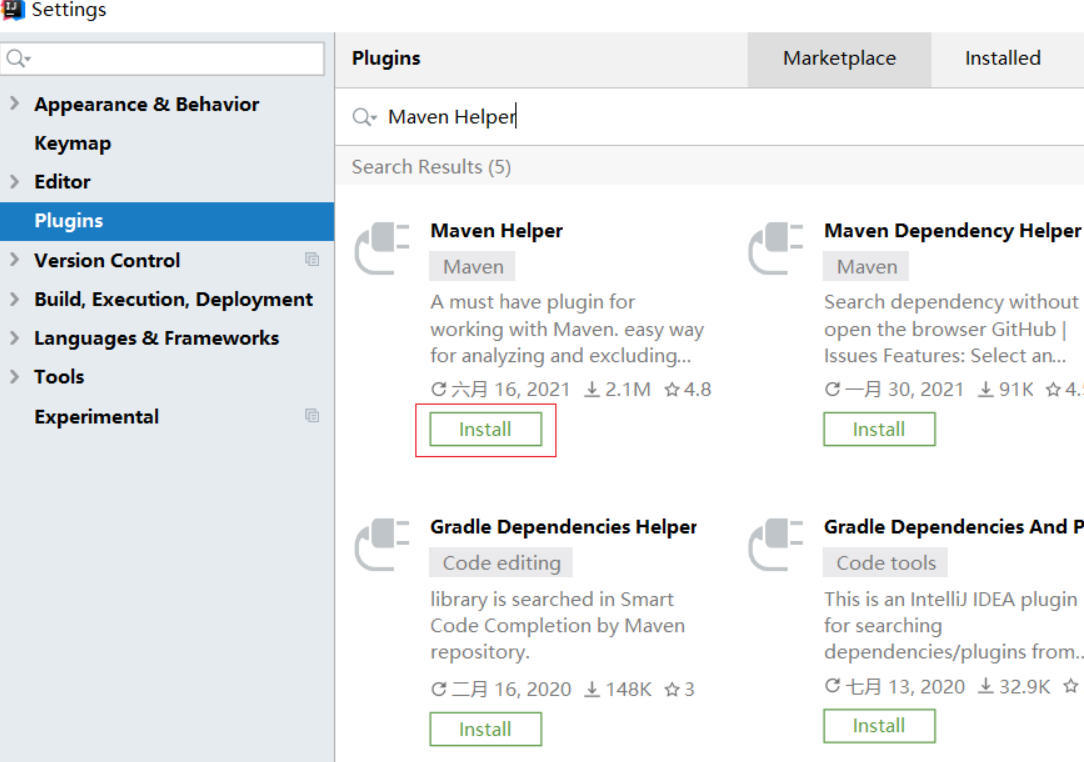1084x762 pixels.
Task: Click the Gradle Dependencies Helper plugin icon
Action: pyautogui.click(x=382, y=545)
